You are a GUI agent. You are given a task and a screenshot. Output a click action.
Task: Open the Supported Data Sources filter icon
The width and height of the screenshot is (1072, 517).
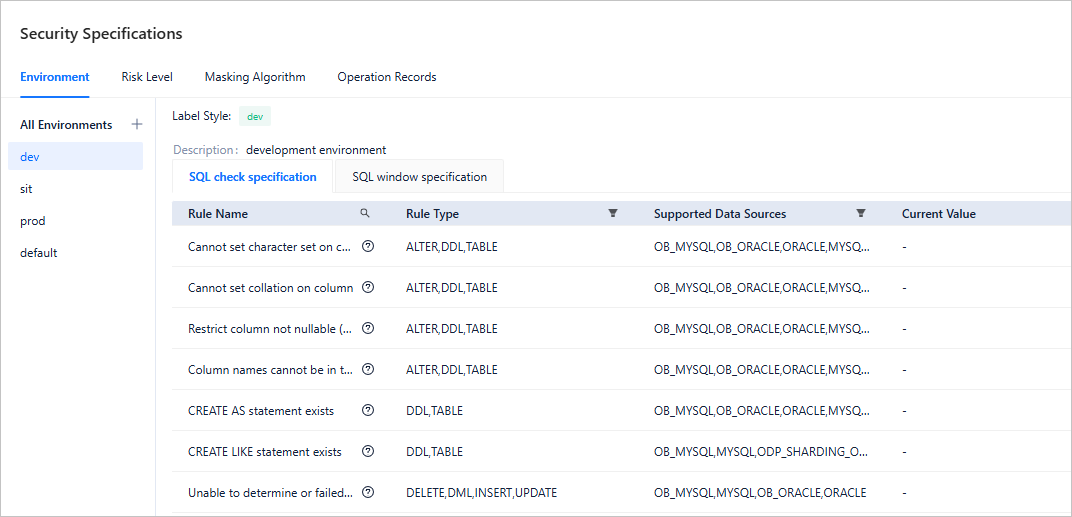pyautogui.click(x=861, y=213)
